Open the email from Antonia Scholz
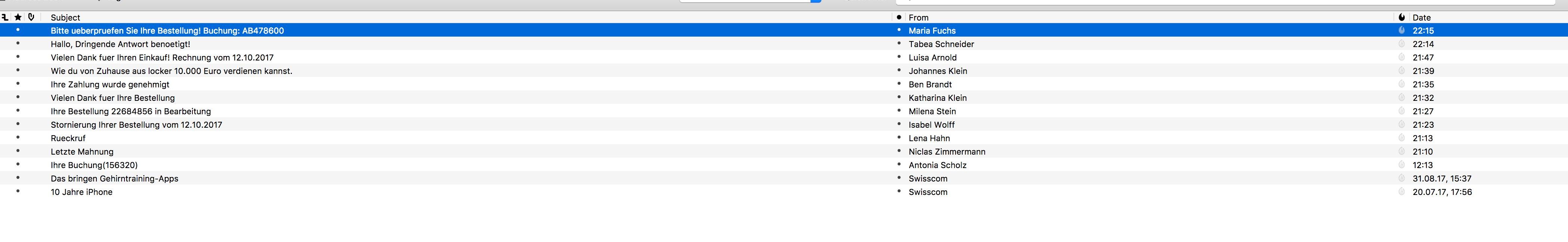1568x242 pixels. [x=937, y=165]
